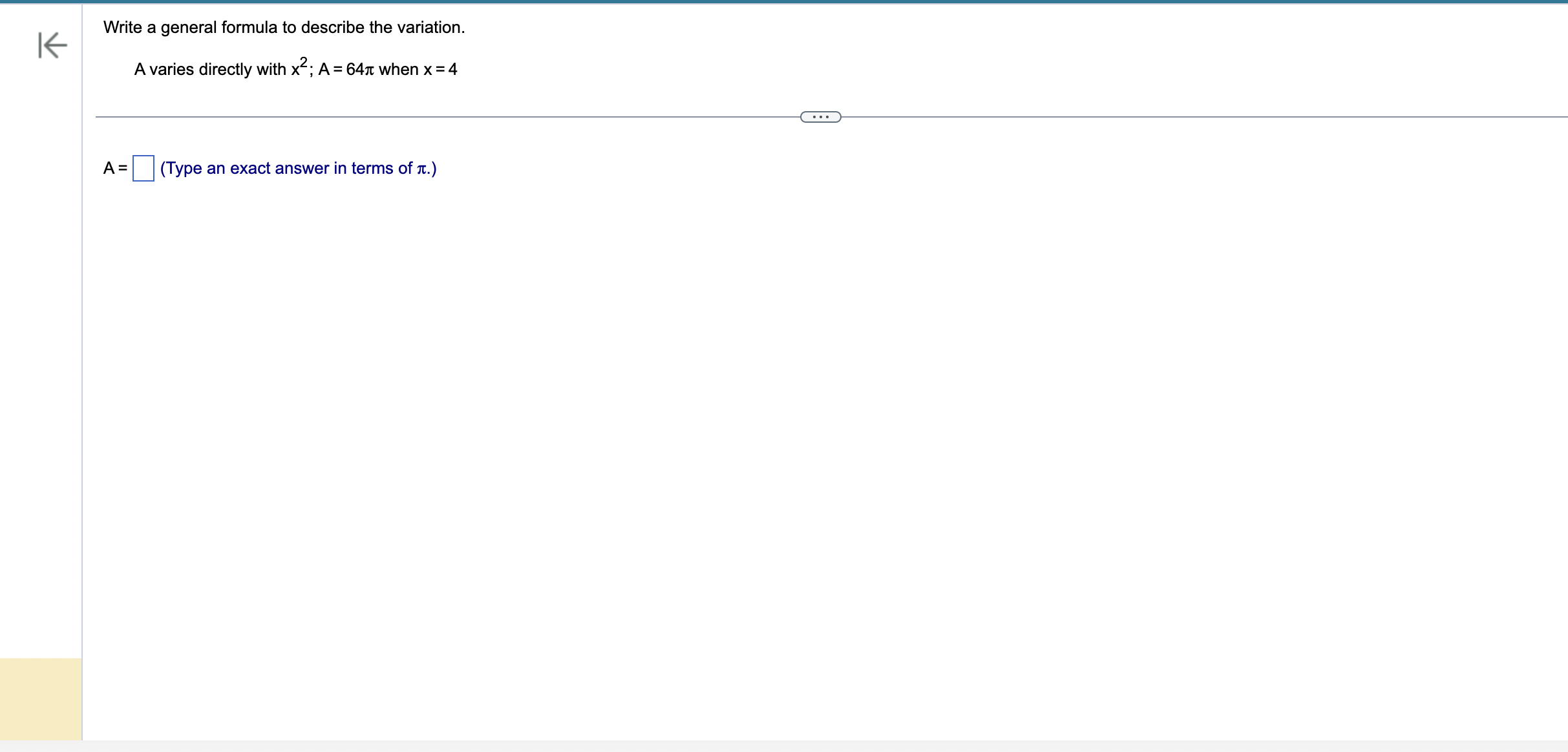Click the word 'when' in the problem statement

pyautogui.click(x=398, y=69)
